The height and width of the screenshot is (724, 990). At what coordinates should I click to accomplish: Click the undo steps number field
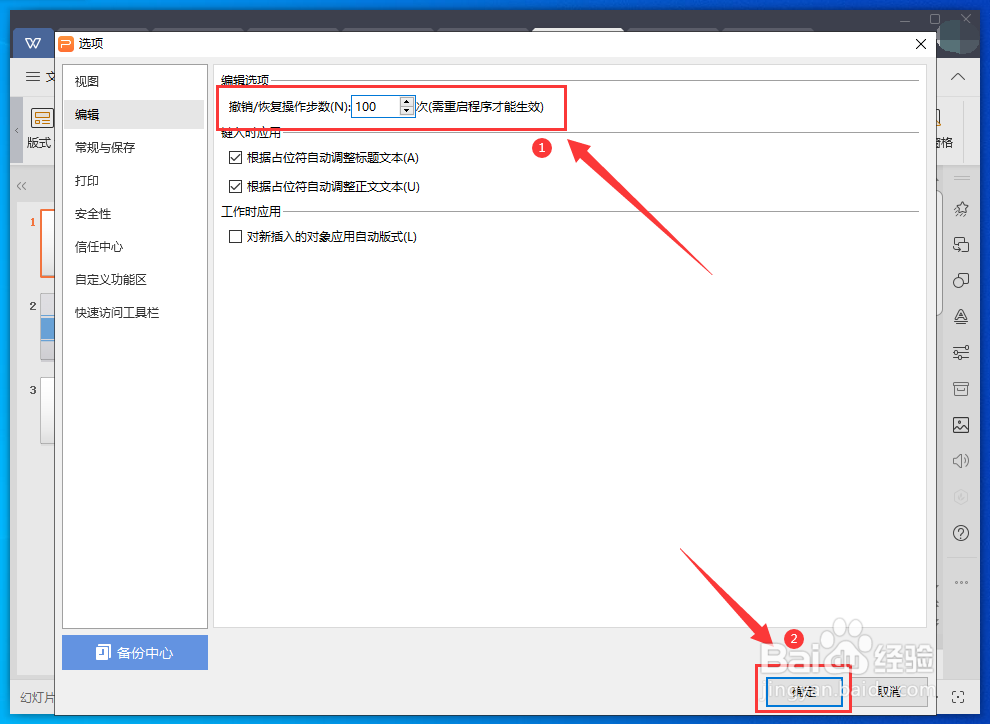pos(376,107)
